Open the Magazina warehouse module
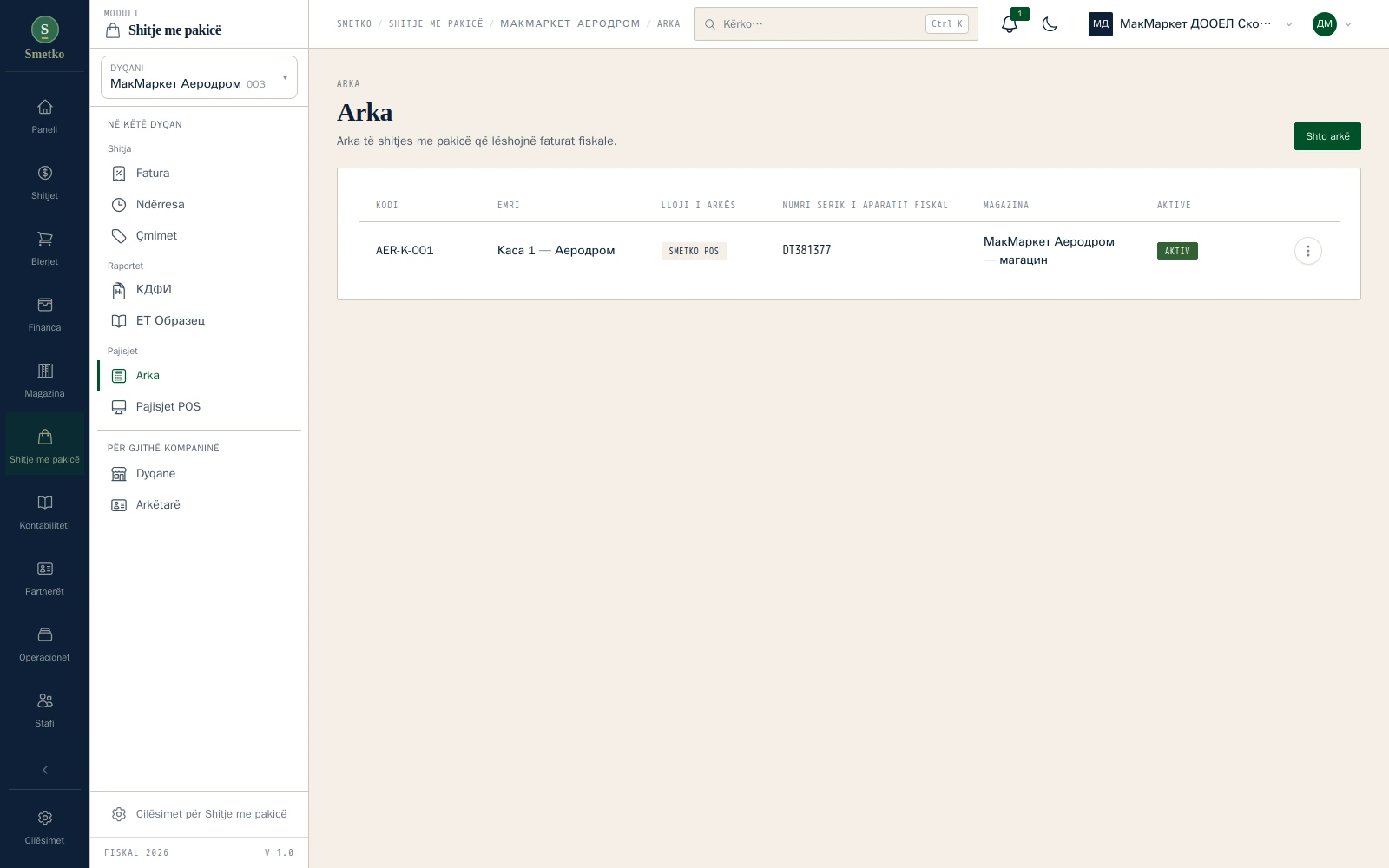The height and width of the screenshot is (868, 1389). point(44,380)
